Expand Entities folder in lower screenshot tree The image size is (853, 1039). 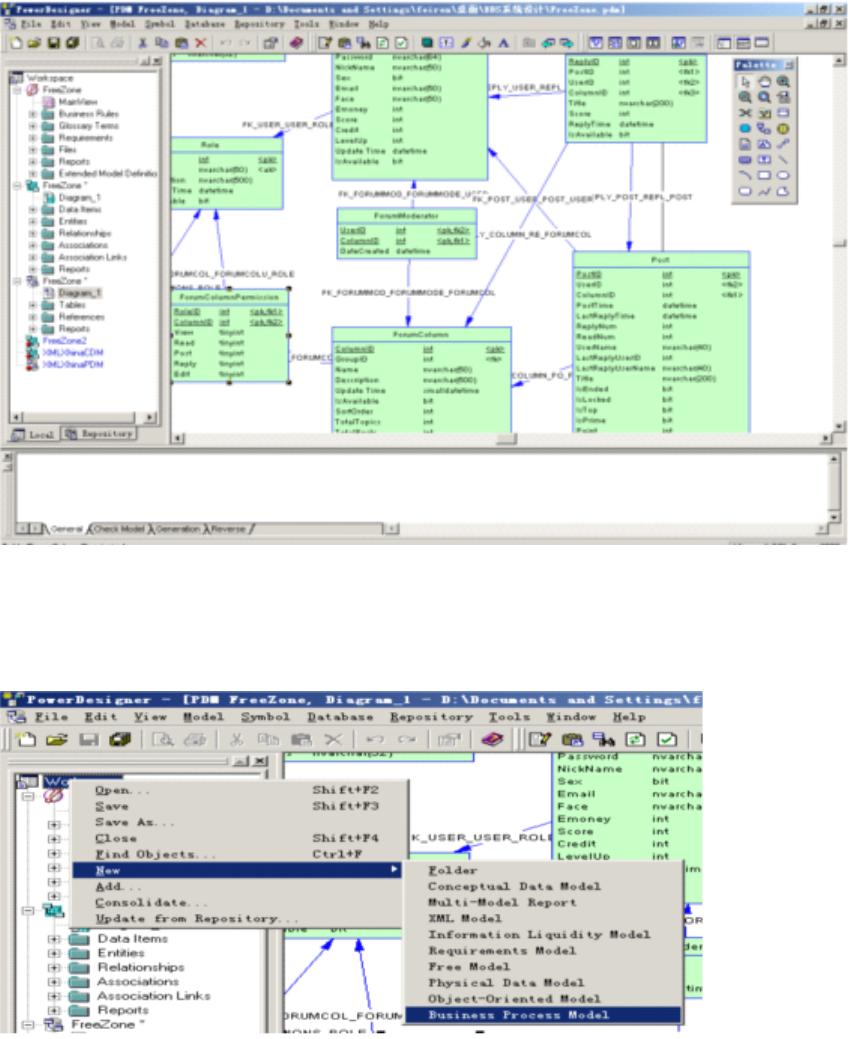pyautogui.click(x=54, y=954)
